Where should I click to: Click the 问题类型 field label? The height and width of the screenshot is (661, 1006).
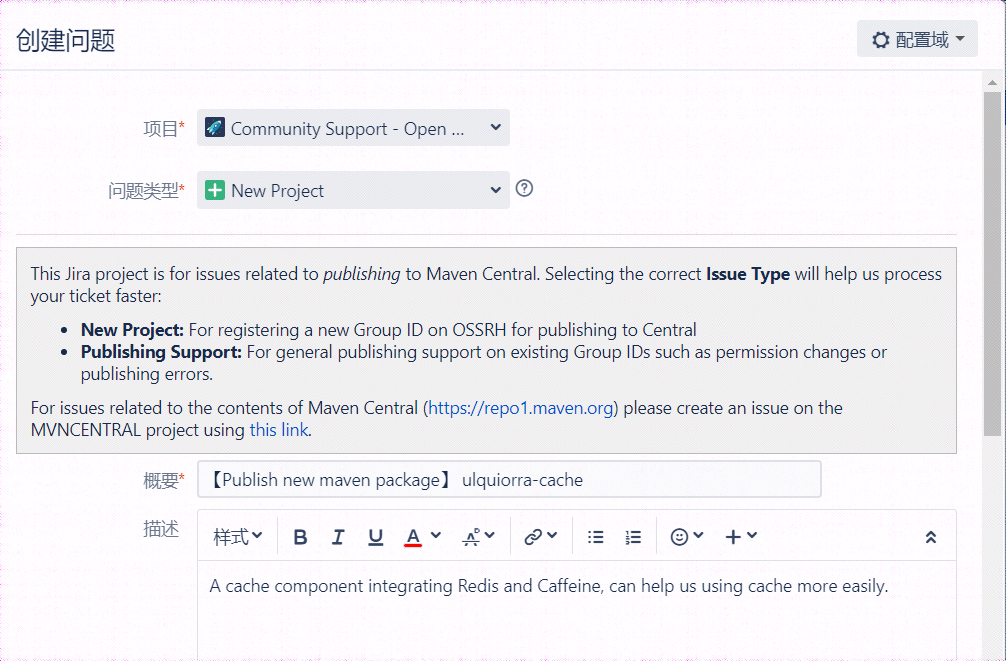point(146,191)
